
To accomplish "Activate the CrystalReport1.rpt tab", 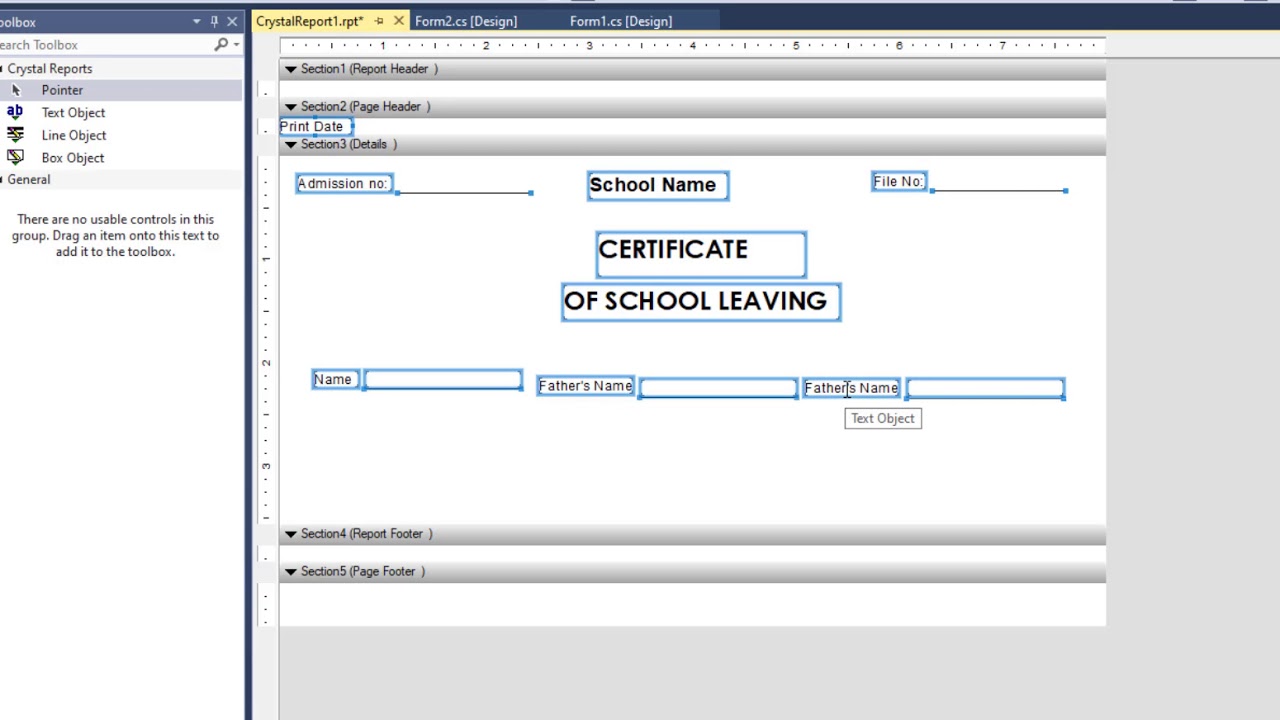I will (310, 21).
